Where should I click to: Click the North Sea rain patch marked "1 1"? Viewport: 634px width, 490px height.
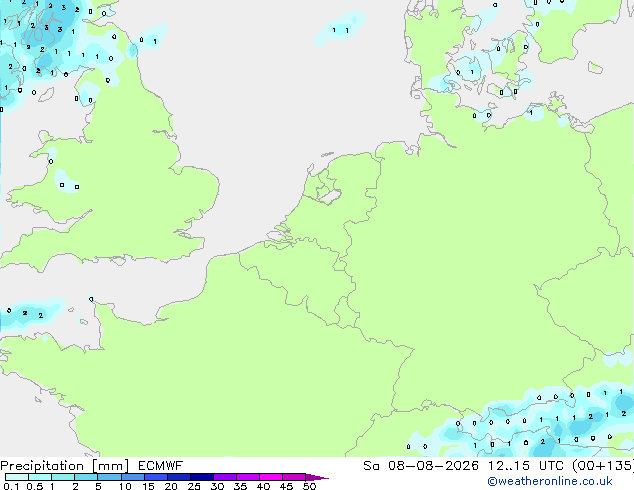pyautogui.click(x=340, y=28)
